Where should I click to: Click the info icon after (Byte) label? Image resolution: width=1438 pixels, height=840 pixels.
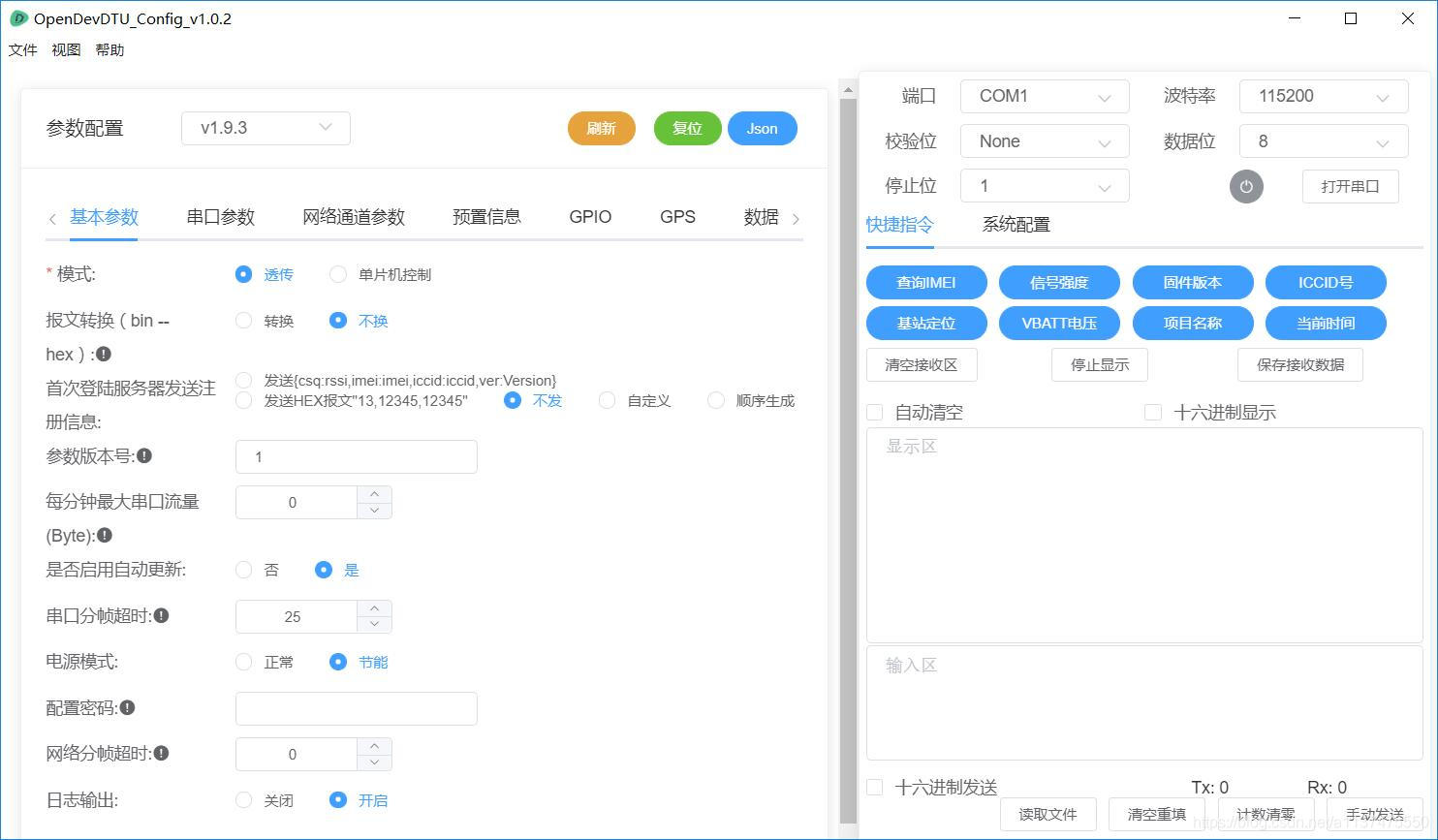pyautogui.click(x=105, y=535)
